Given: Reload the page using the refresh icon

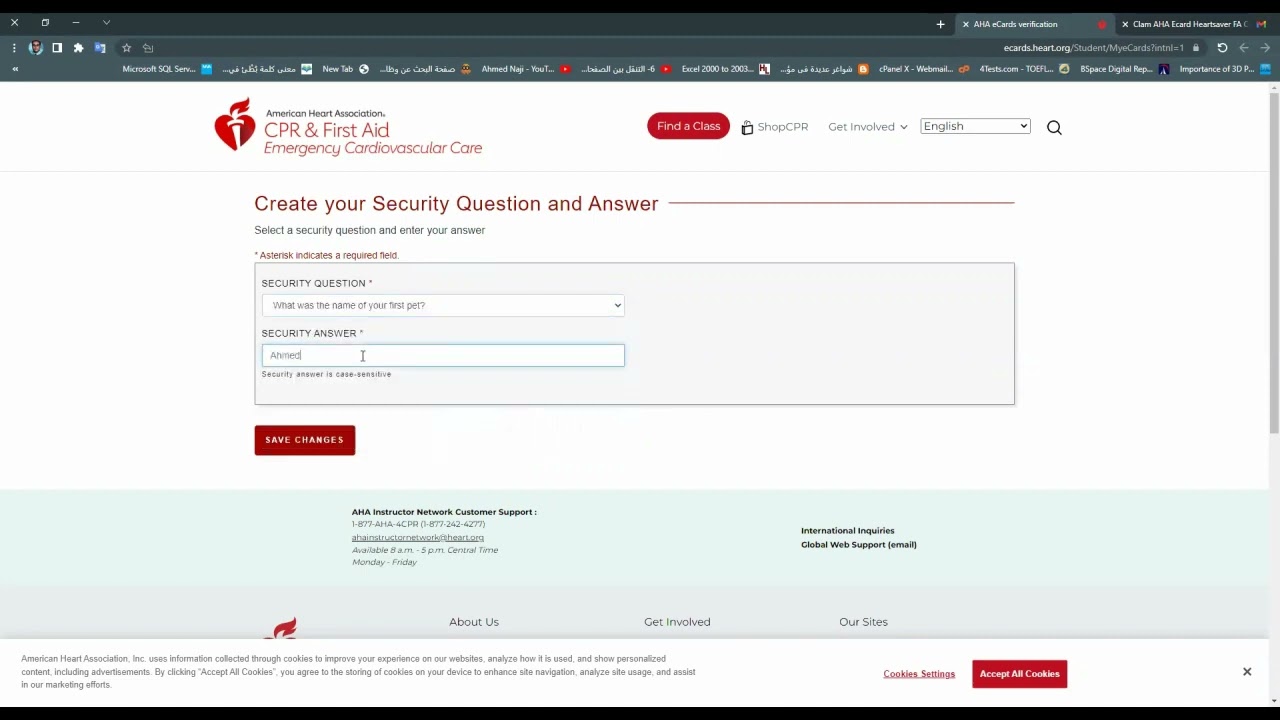Looking at the screenshot, I should [x=1222, y=47].
